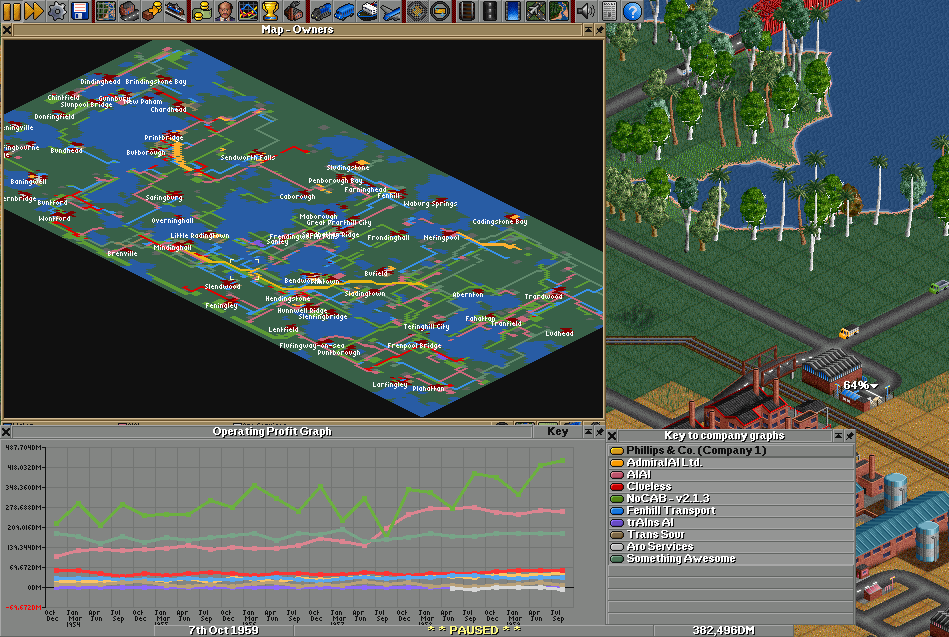Click Larfingley town on map
The height and width of the screenshot is (637, 949).
[x=389, y=385]
